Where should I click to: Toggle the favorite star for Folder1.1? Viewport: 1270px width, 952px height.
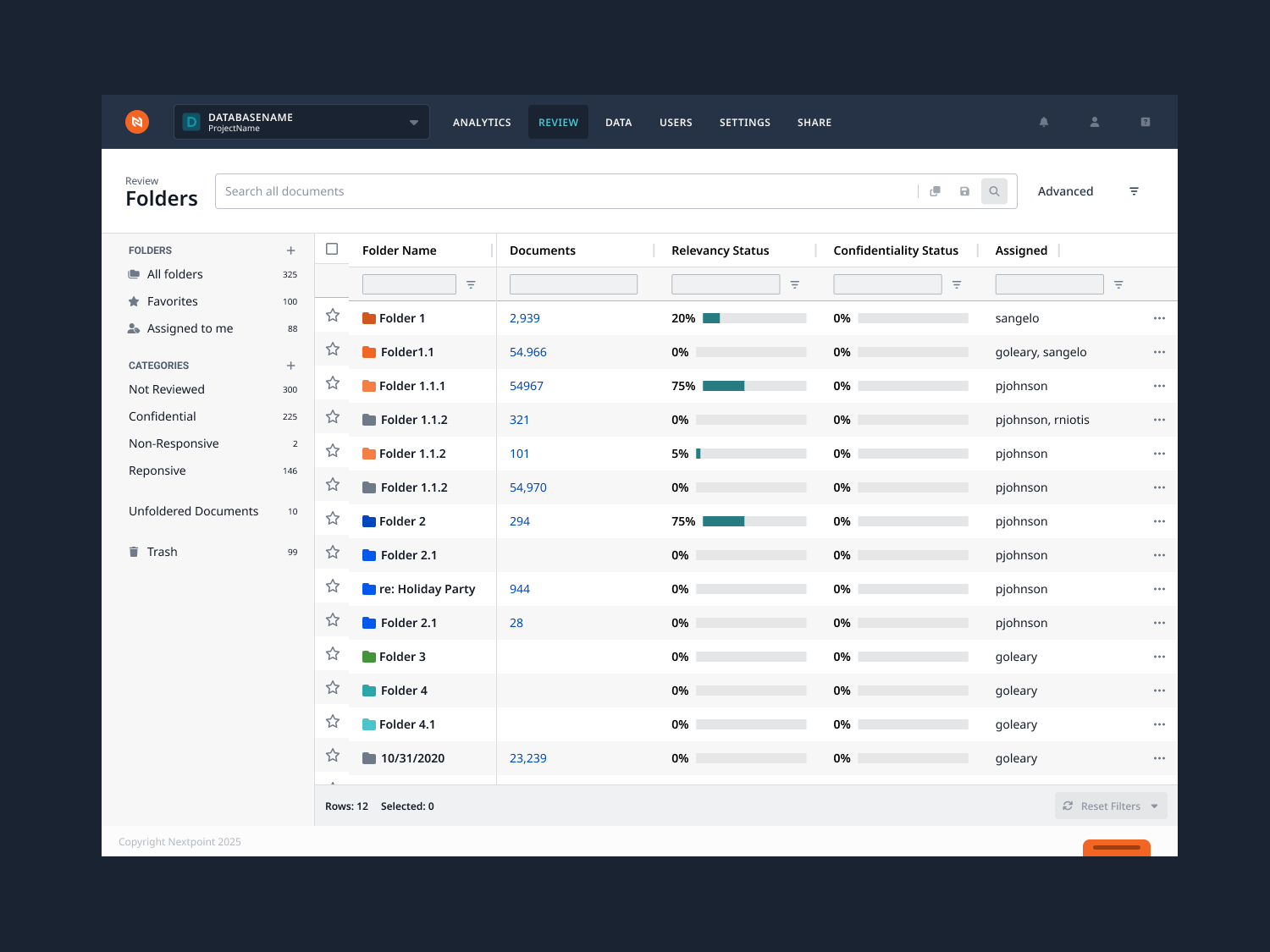(x=333, y=349)
